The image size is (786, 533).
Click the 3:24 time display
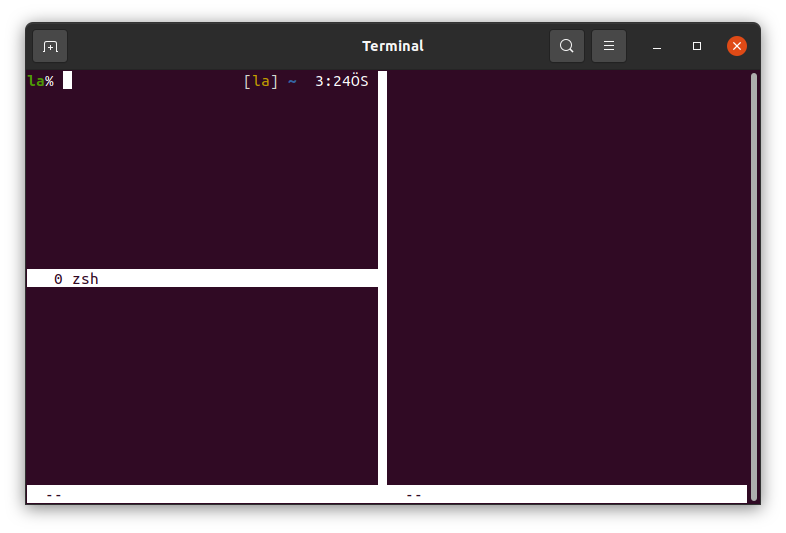341,81
